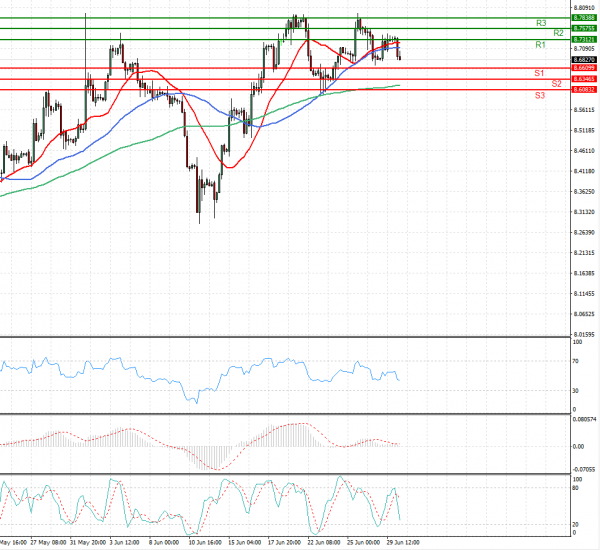This screenshot has width=600, height=550.
Task: Click the 31 May 20:00 time label
Action: tap(88, 543)
